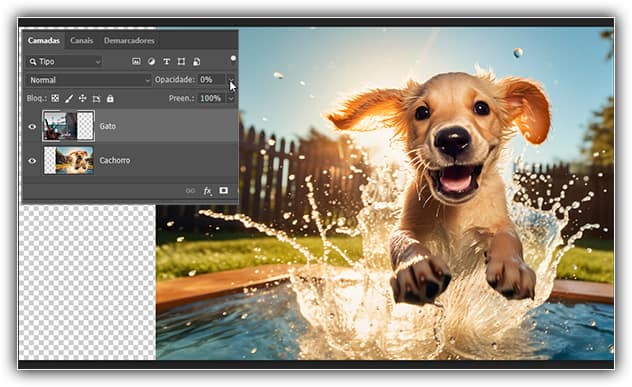Filter layers by pixel layers icon
This screenshot has width=632, height=387.
[136, 61]
